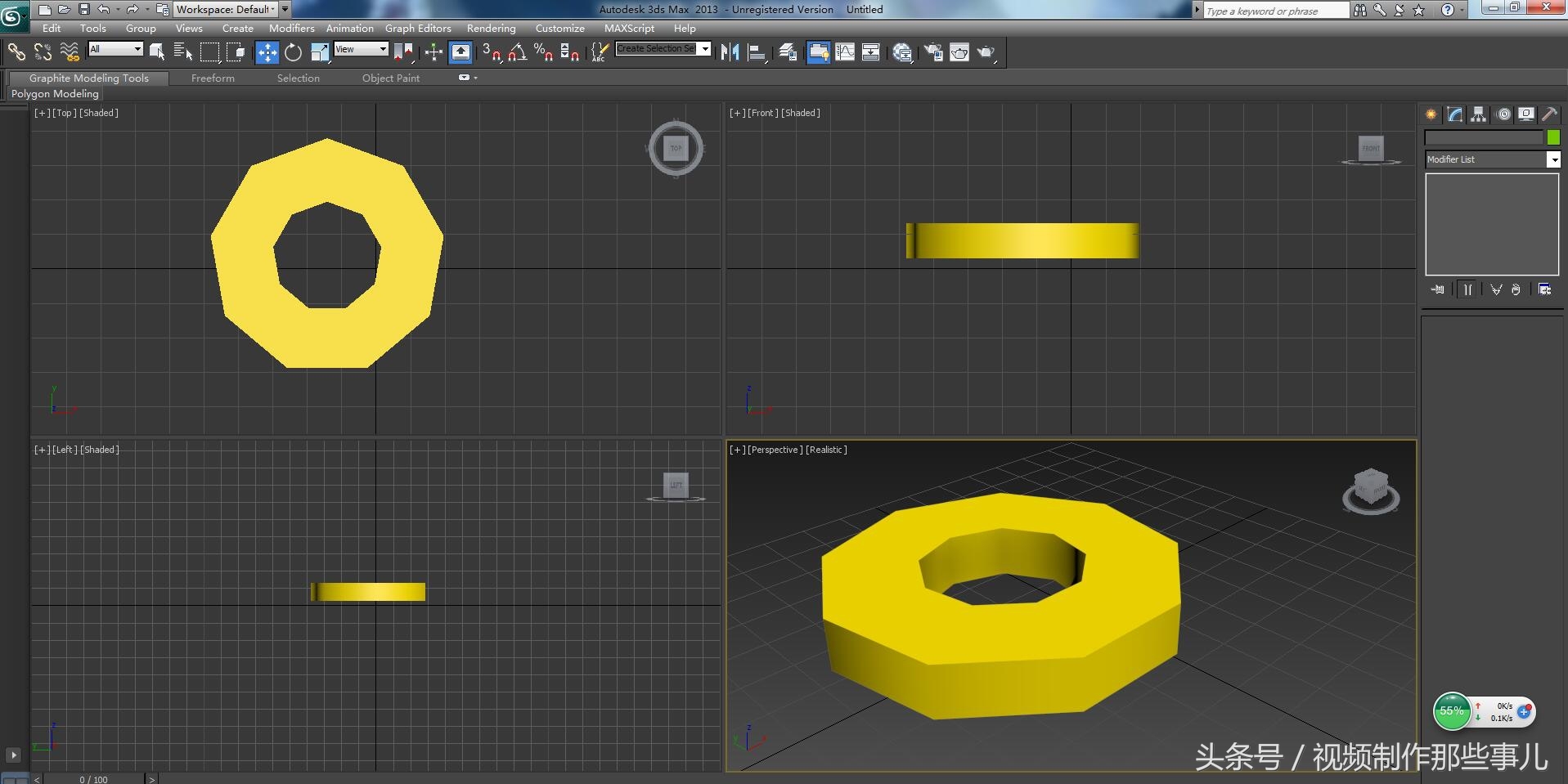1568x784 pixels.
Task: Open the reference coordinate 'View' dropdown
Action: coord(361,50)
